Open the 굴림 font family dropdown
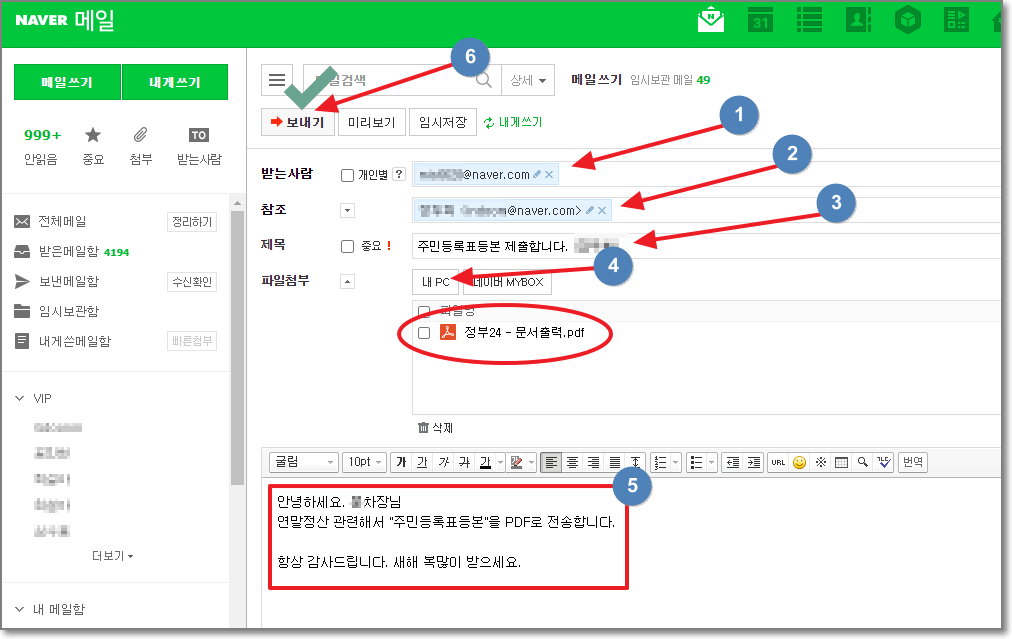This screenshot has height=639, width=1012. click(302, 462)
